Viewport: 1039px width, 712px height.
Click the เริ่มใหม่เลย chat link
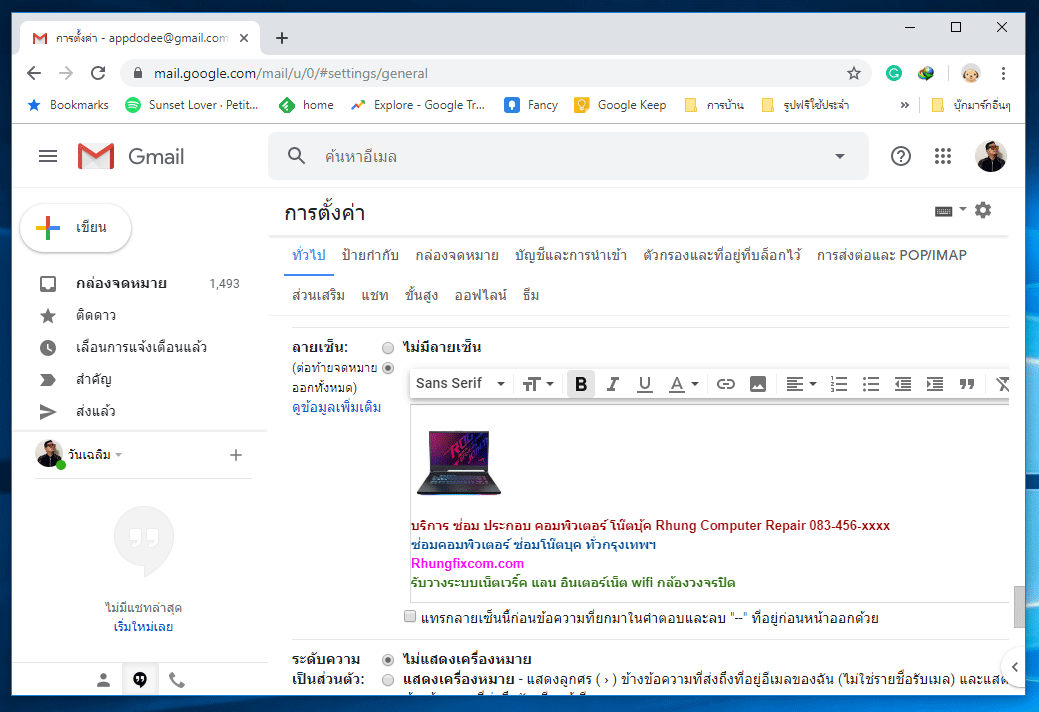(143, 627)
